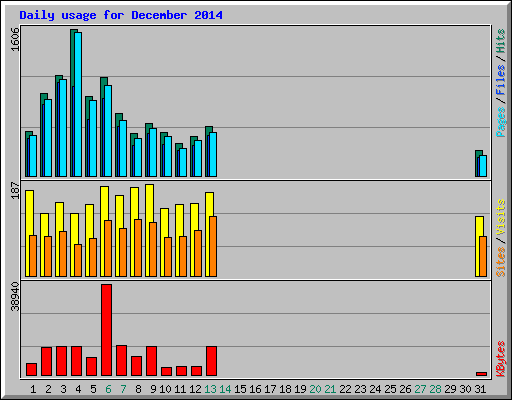Click green day label 14 on x-axis

click(x=225, y=389)
